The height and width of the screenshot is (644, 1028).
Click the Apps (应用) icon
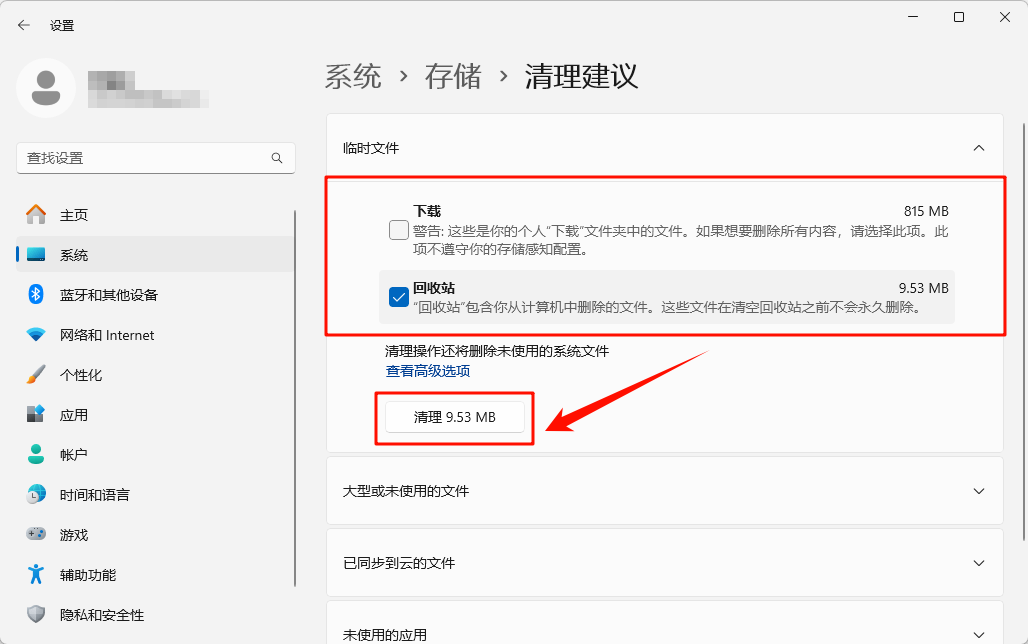(36, 415)
